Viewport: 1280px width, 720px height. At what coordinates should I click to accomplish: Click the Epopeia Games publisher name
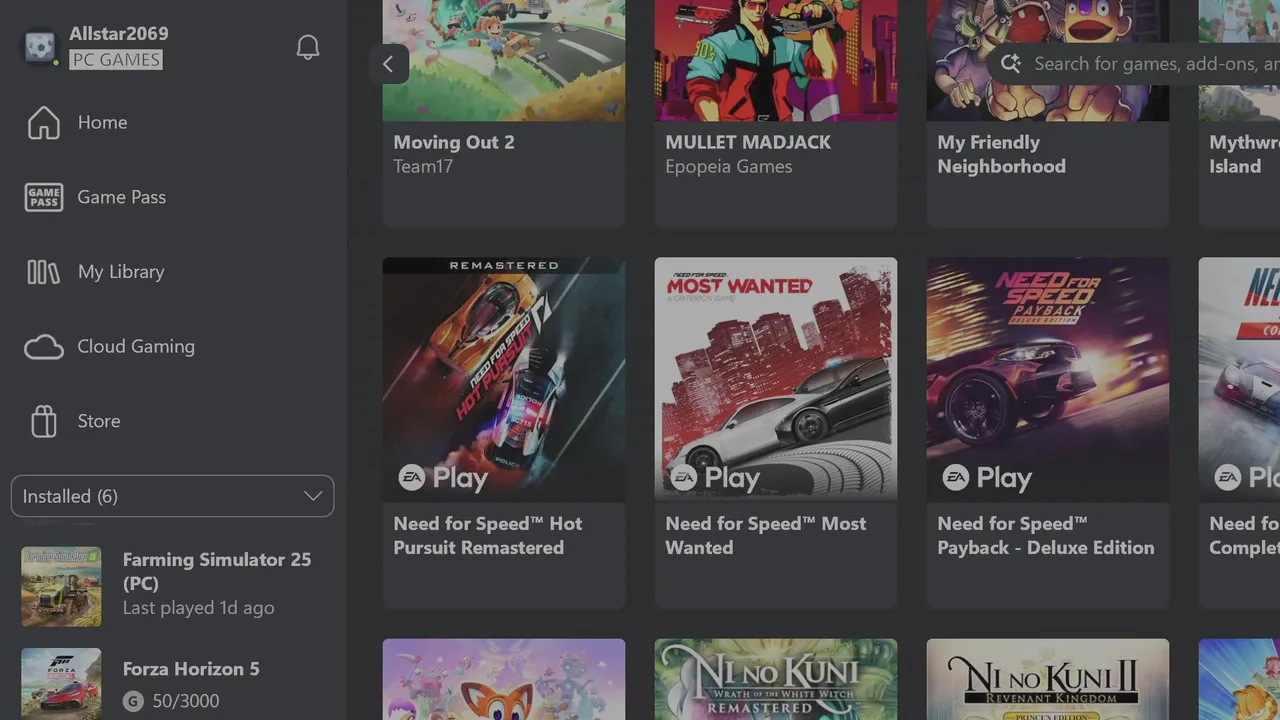pyautogui.click(x=729, y=167)
